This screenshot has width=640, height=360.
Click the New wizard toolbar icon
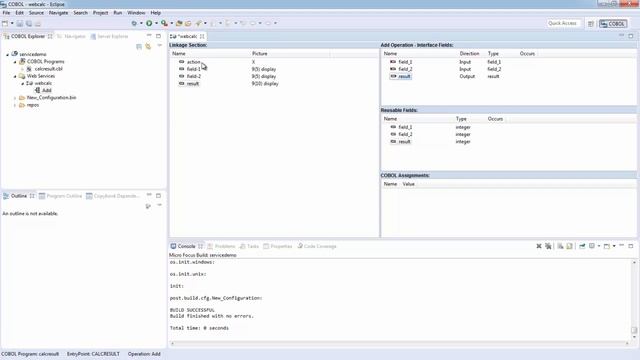pos(5,23)
